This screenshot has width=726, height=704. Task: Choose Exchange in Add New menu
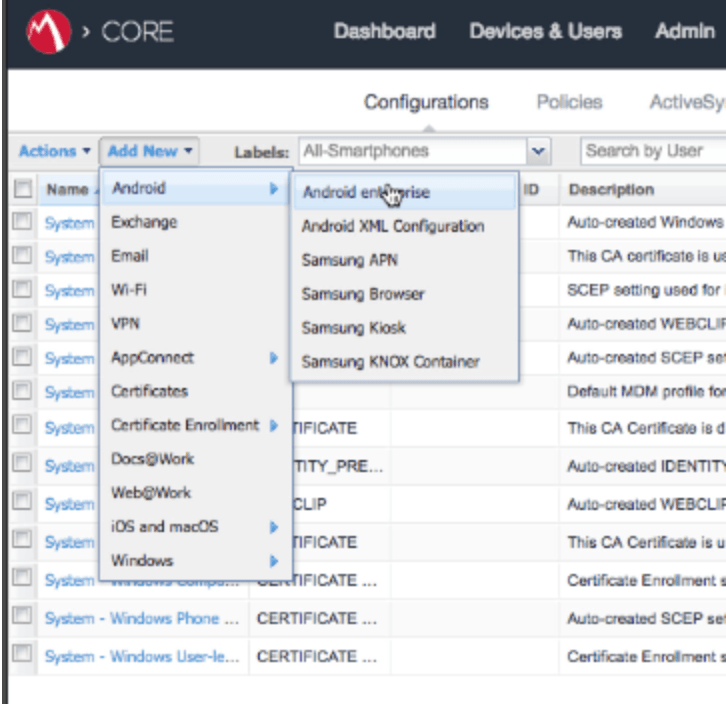(x=195, y=222)
